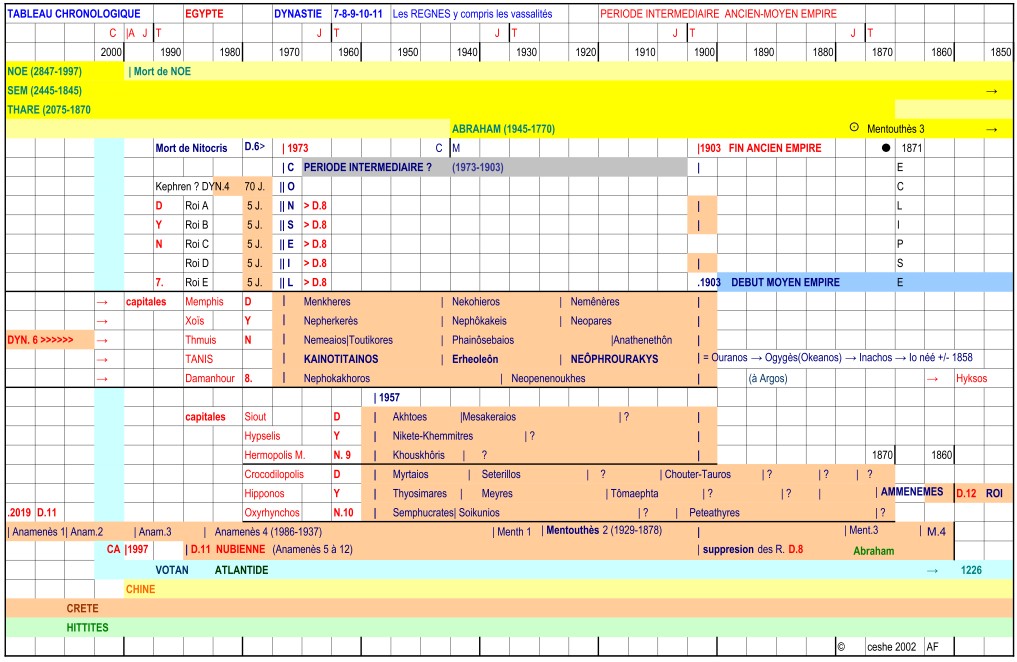Click the "DYN. 6 >>>>>>" label
1017x662 pixels.
40,340
